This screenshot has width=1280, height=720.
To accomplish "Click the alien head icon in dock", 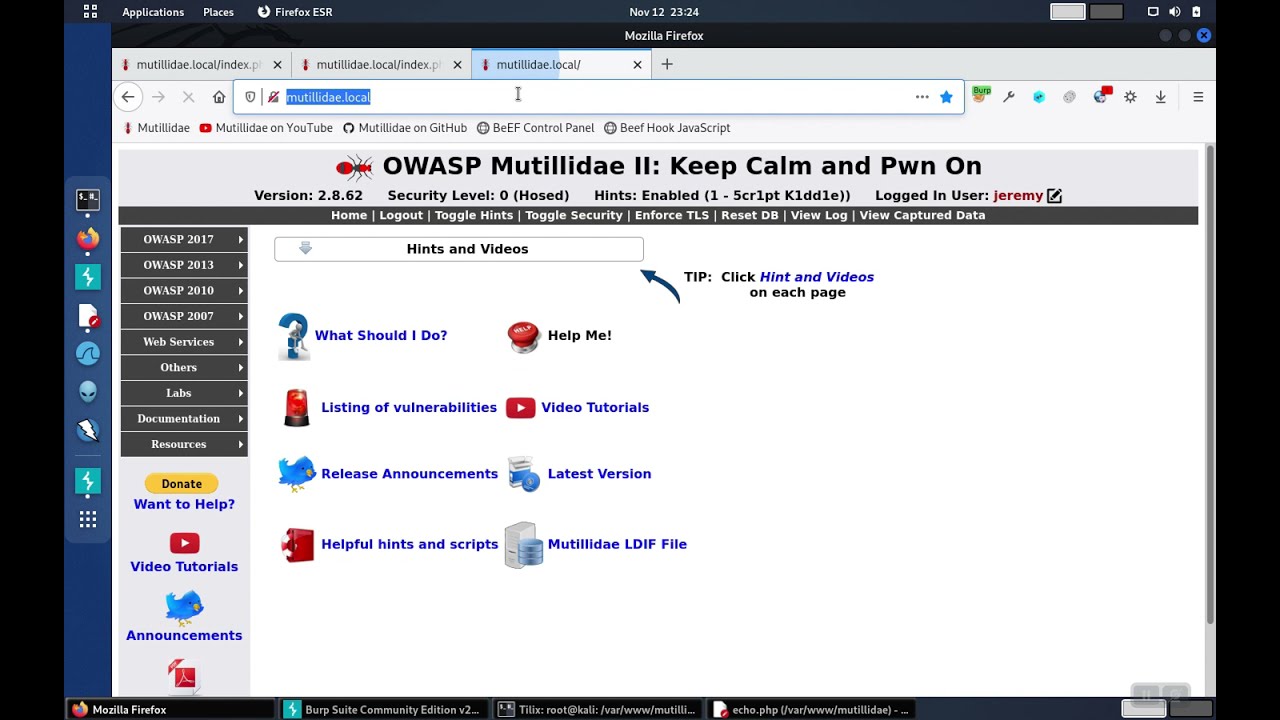I will [88, 392].
